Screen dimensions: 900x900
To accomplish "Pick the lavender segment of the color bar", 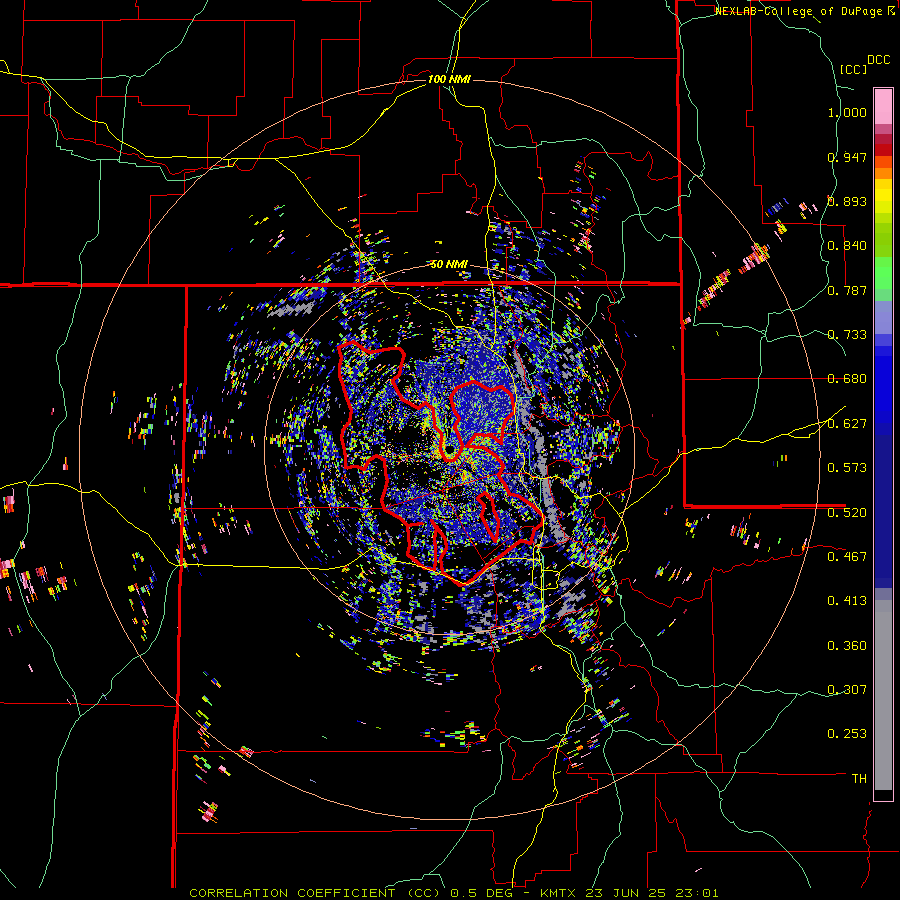I will pyautogui.click(x=883, y=317).
